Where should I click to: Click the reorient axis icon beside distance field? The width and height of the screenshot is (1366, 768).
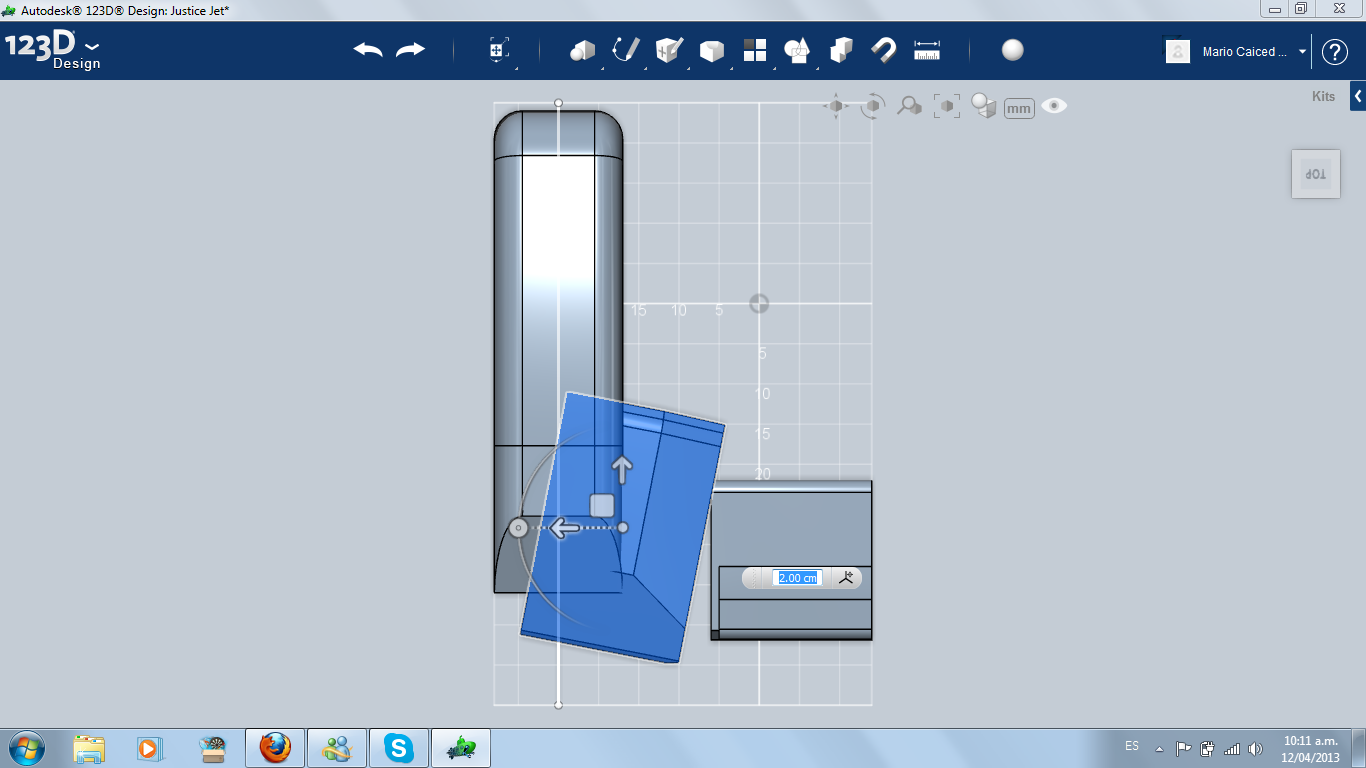point(846,577)
